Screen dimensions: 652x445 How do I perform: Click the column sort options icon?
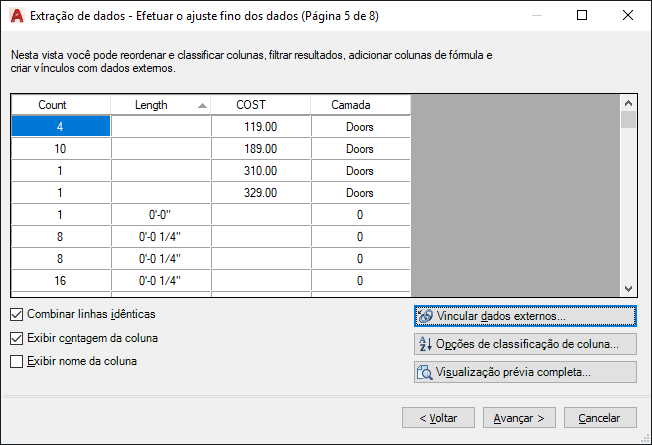(x=425, y=344)
